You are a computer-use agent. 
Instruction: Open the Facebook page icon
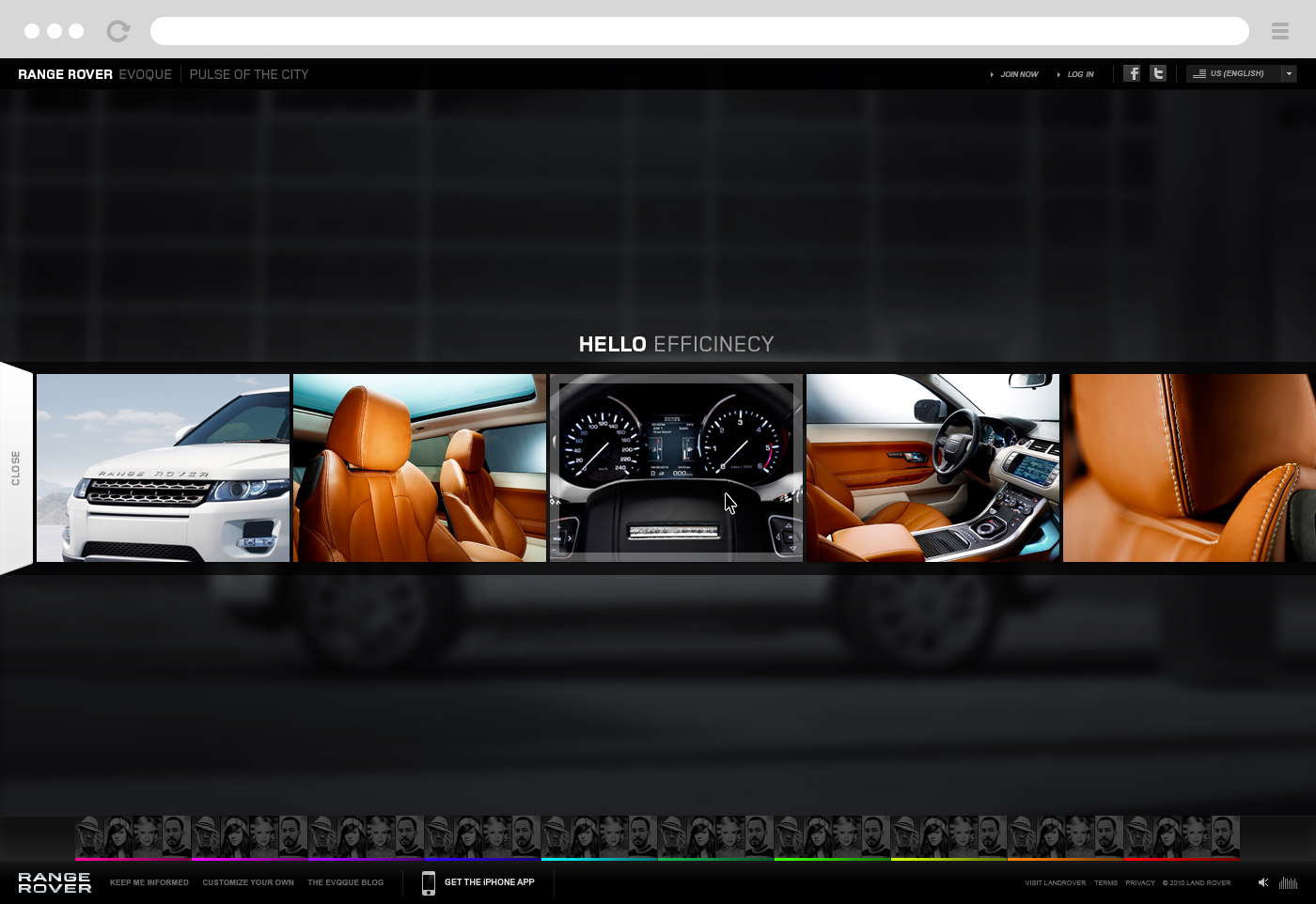(x=1132, y=73)
